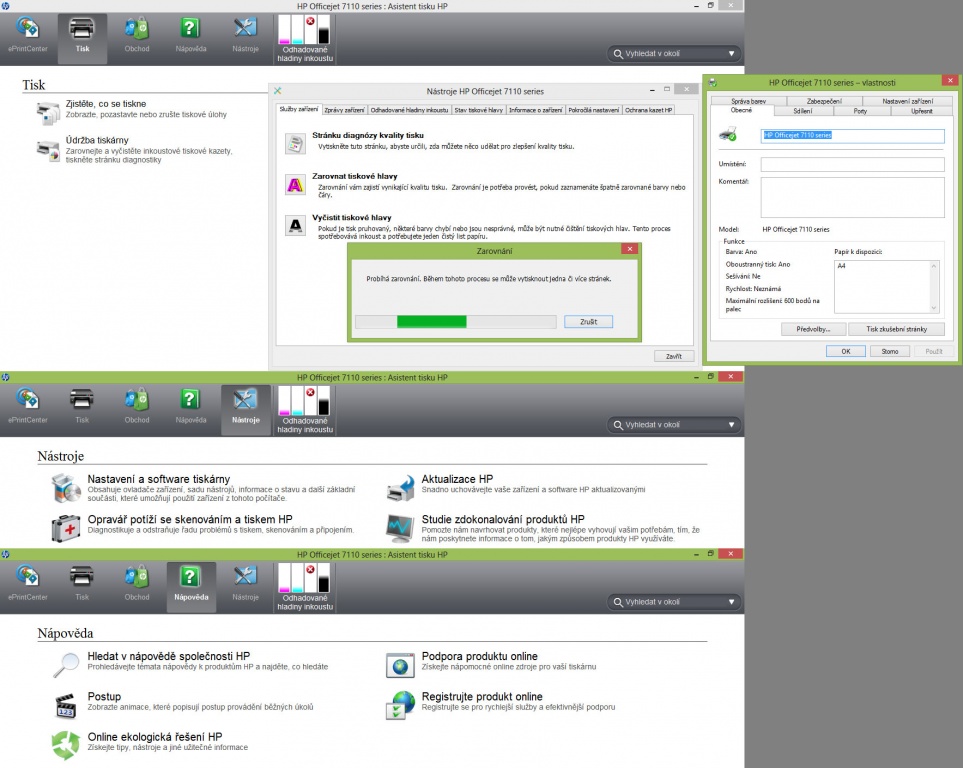
Task: Click Nápověda icon in the Nástroje section window
Action: point(191,407)
